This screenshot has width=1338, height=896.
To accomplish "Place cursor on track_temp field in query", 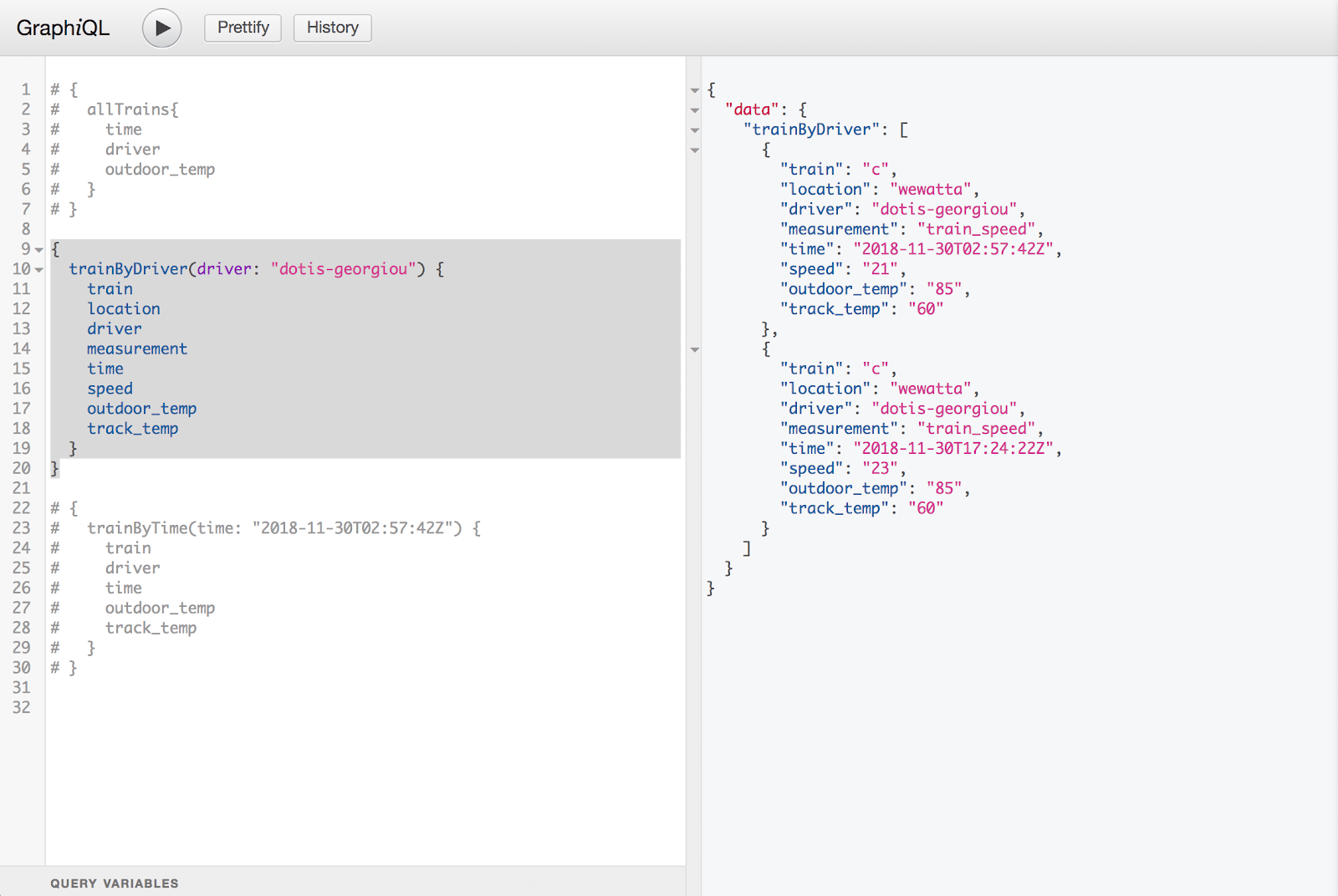I will coord(132,429).
